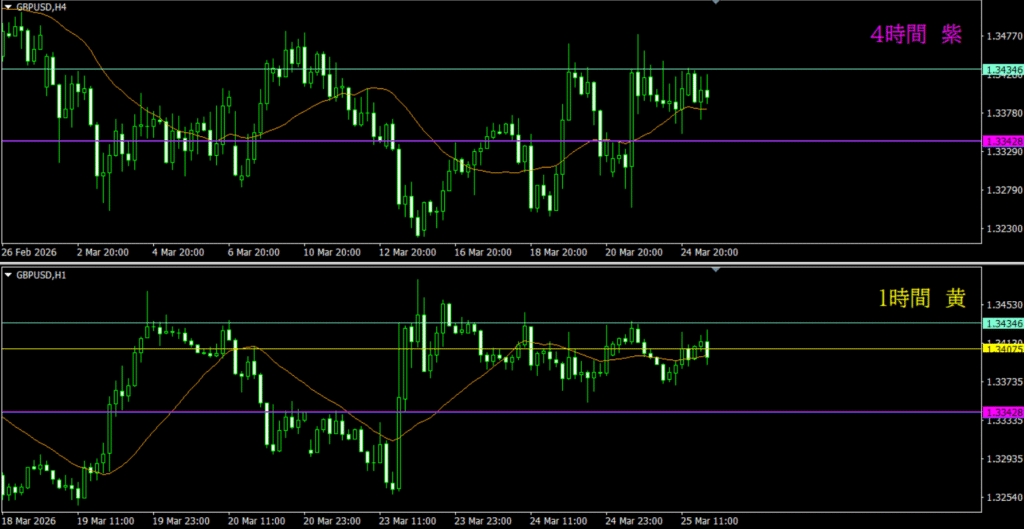Click '18 Mar 2026' date on H1 time axis

point(29,521)
